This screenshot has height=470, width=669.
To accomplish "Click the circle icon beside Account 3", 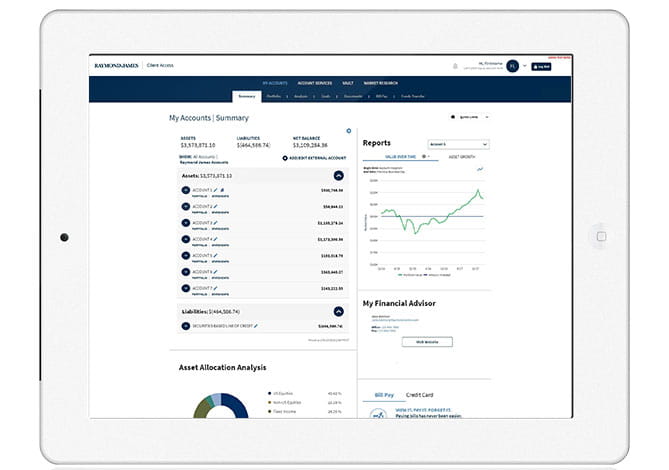I will pyautogui.click(x=186, y=223).
